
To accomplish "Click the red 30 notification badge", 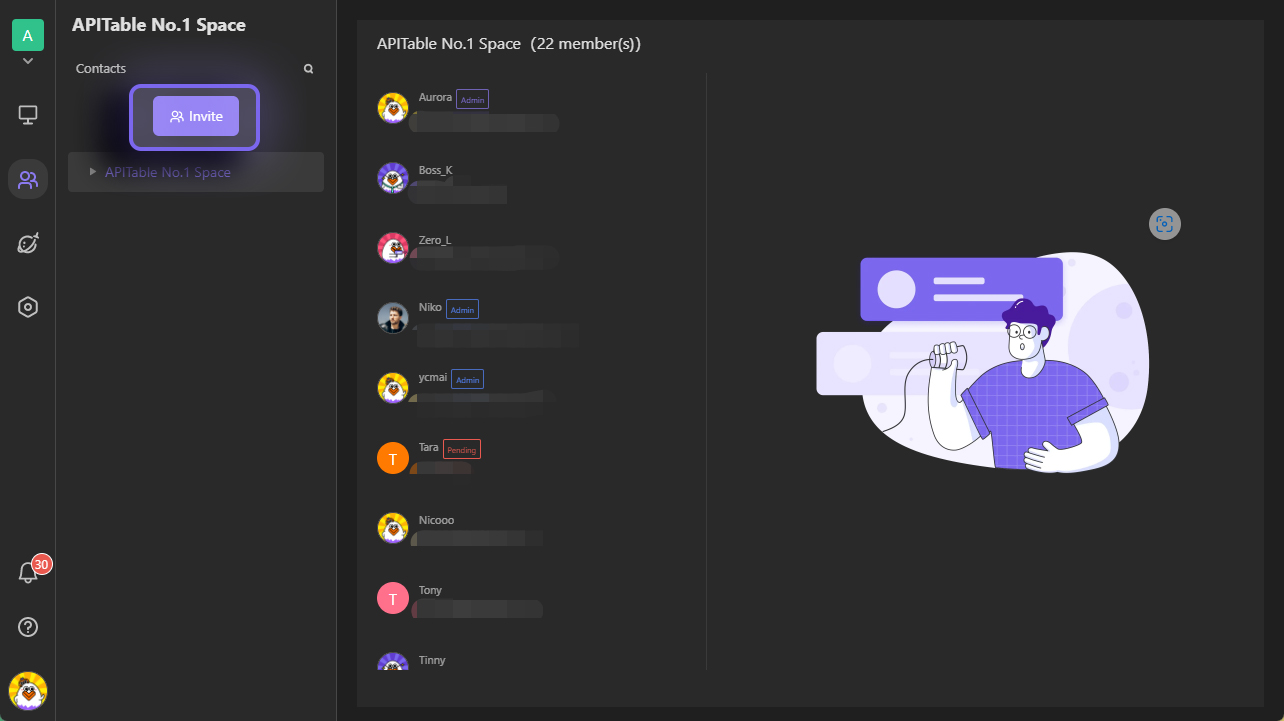I will pyautogui.click(x=41, y=564).
